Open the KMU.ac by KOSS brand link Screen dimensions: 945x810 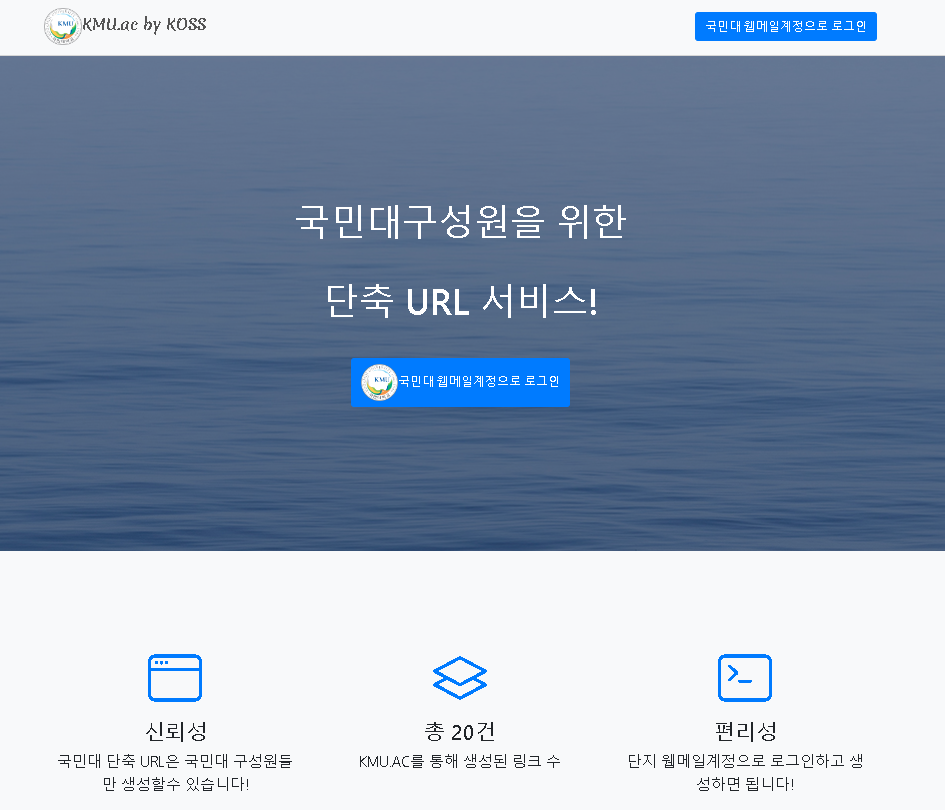click(125, 27)
